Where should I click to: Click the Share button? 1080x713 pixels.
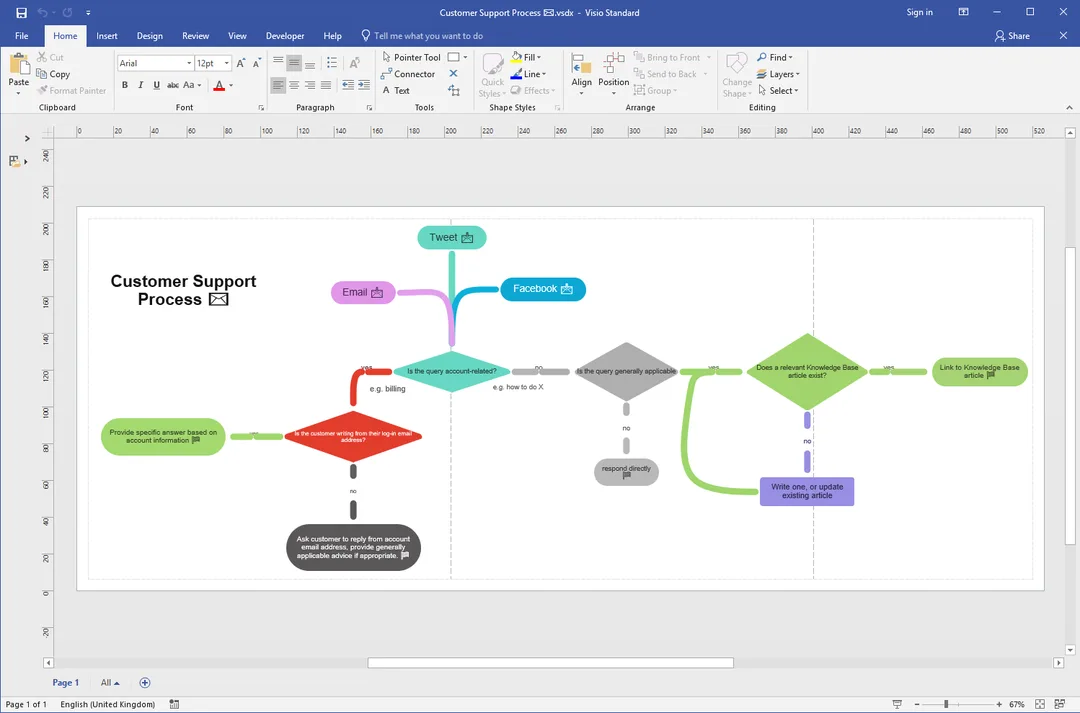click(x=1012, y=36)
